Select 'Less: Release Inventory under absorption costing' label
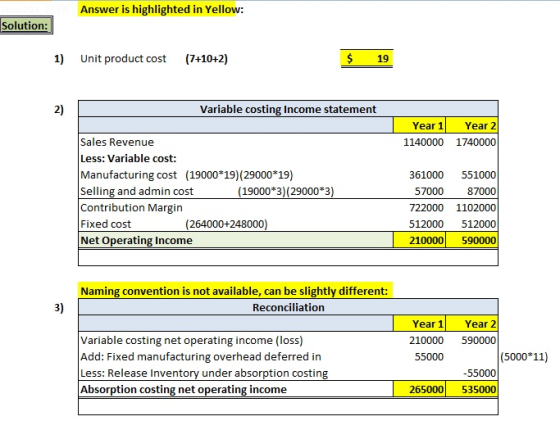 tap(204, 373)
